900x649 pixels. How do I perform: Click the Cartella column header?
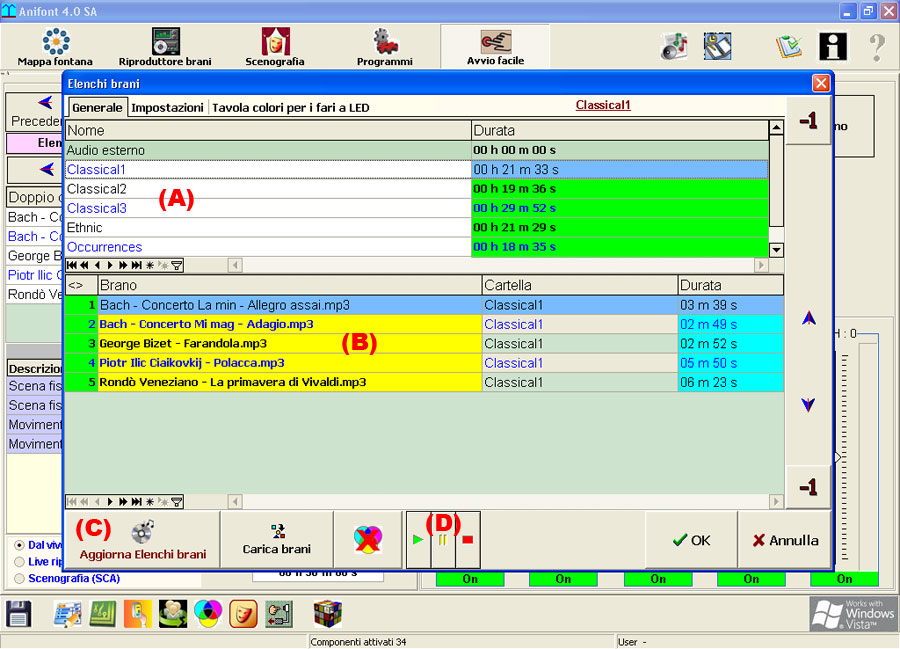[x=580, y=285]
